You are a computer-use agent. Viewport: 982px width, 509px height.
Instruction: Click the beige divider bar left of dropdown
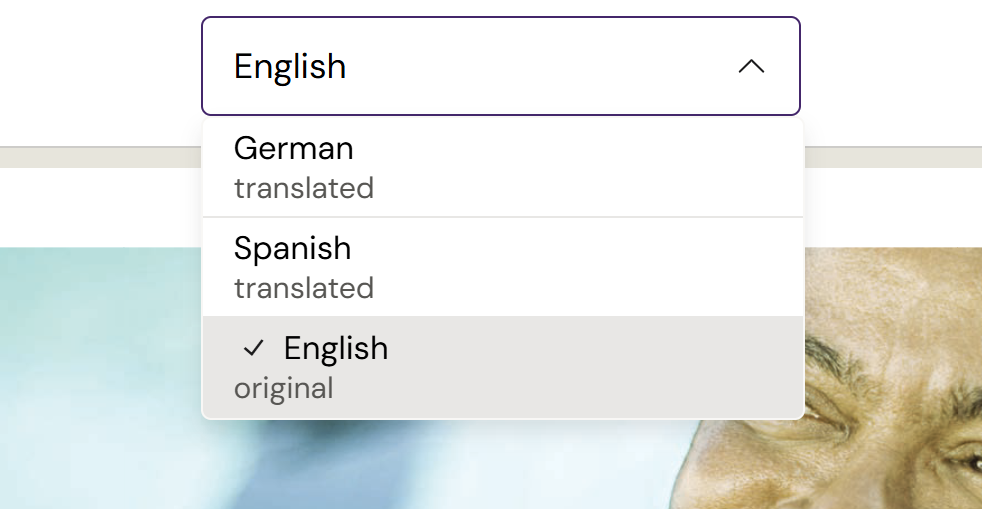pos(100,157)
